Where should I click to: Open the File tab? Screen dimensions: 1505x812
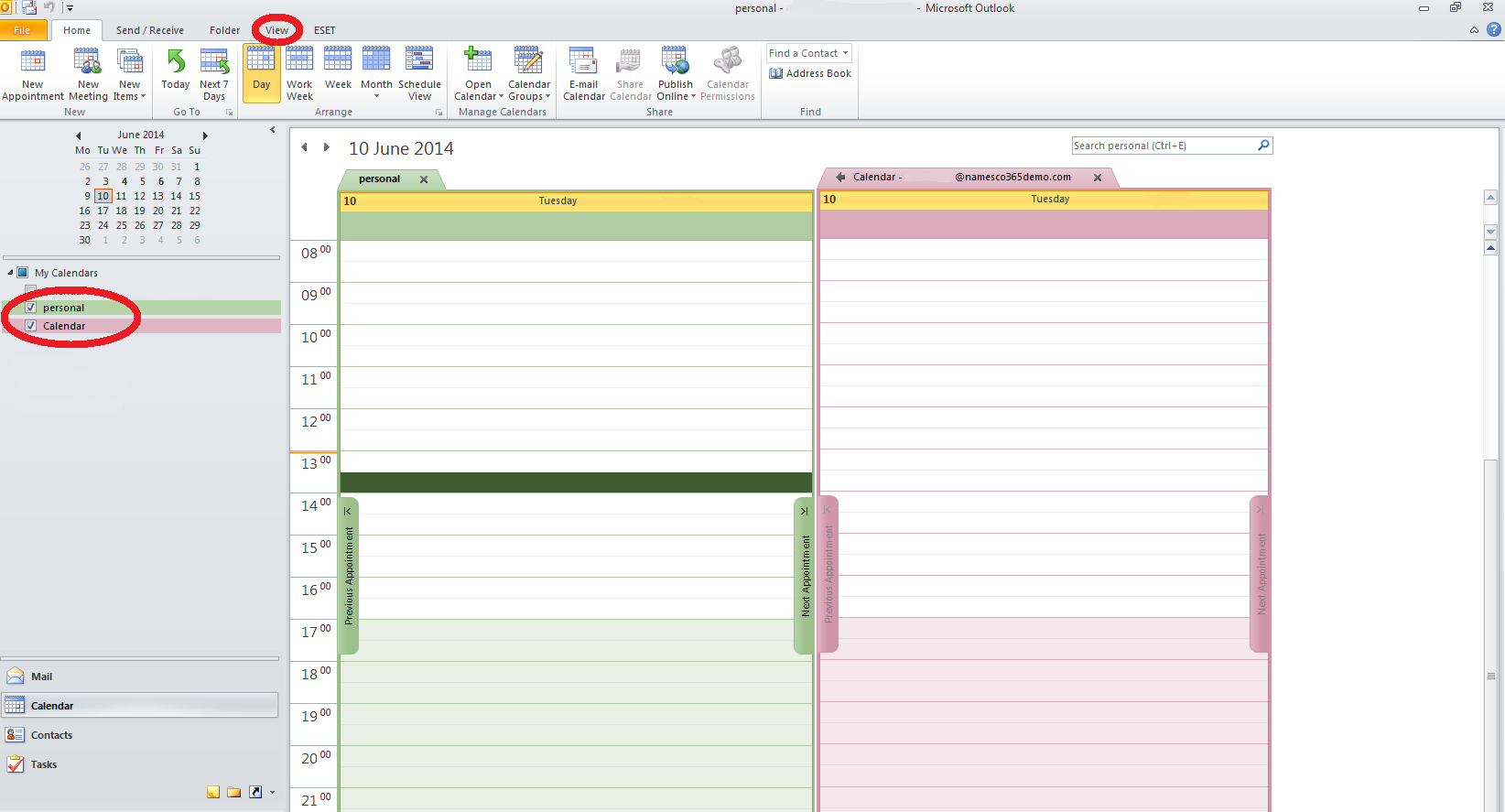tap(22, 30)
